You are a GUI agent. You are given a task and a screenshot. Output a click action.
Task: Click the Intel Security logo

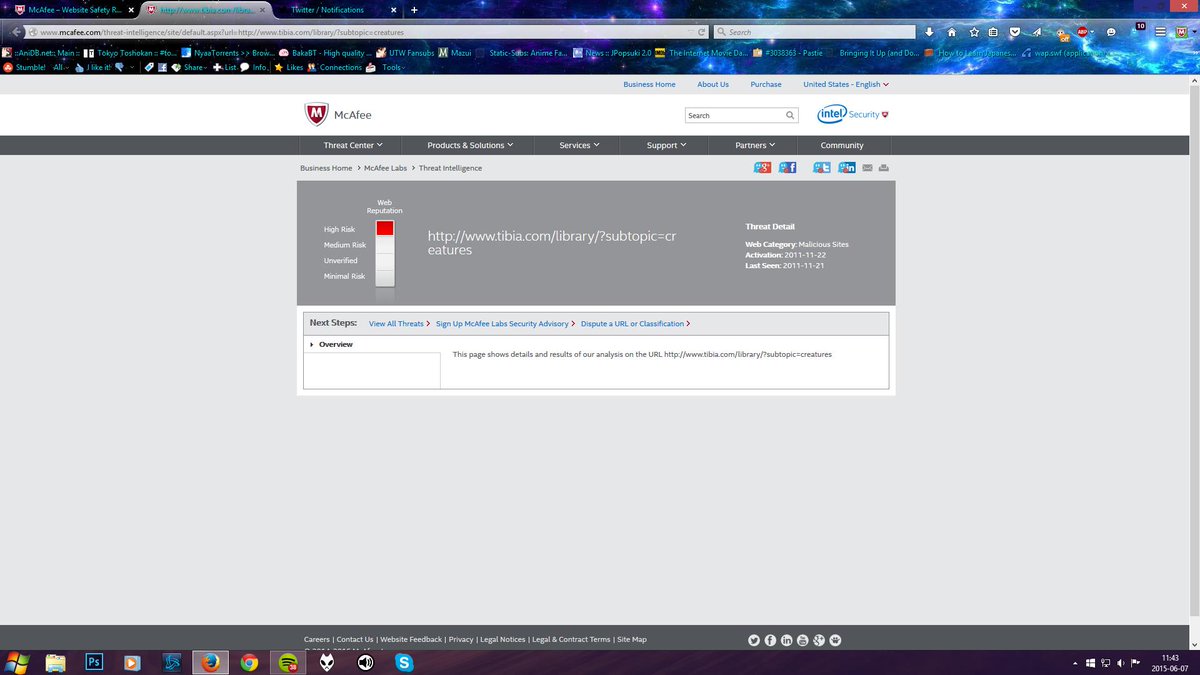(x=853, y=114)
